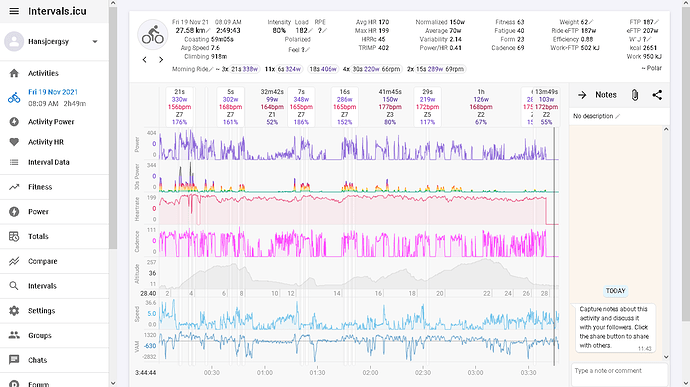690x387 pixels.
Task: Share the activity with the share icon
Action: 657,95
